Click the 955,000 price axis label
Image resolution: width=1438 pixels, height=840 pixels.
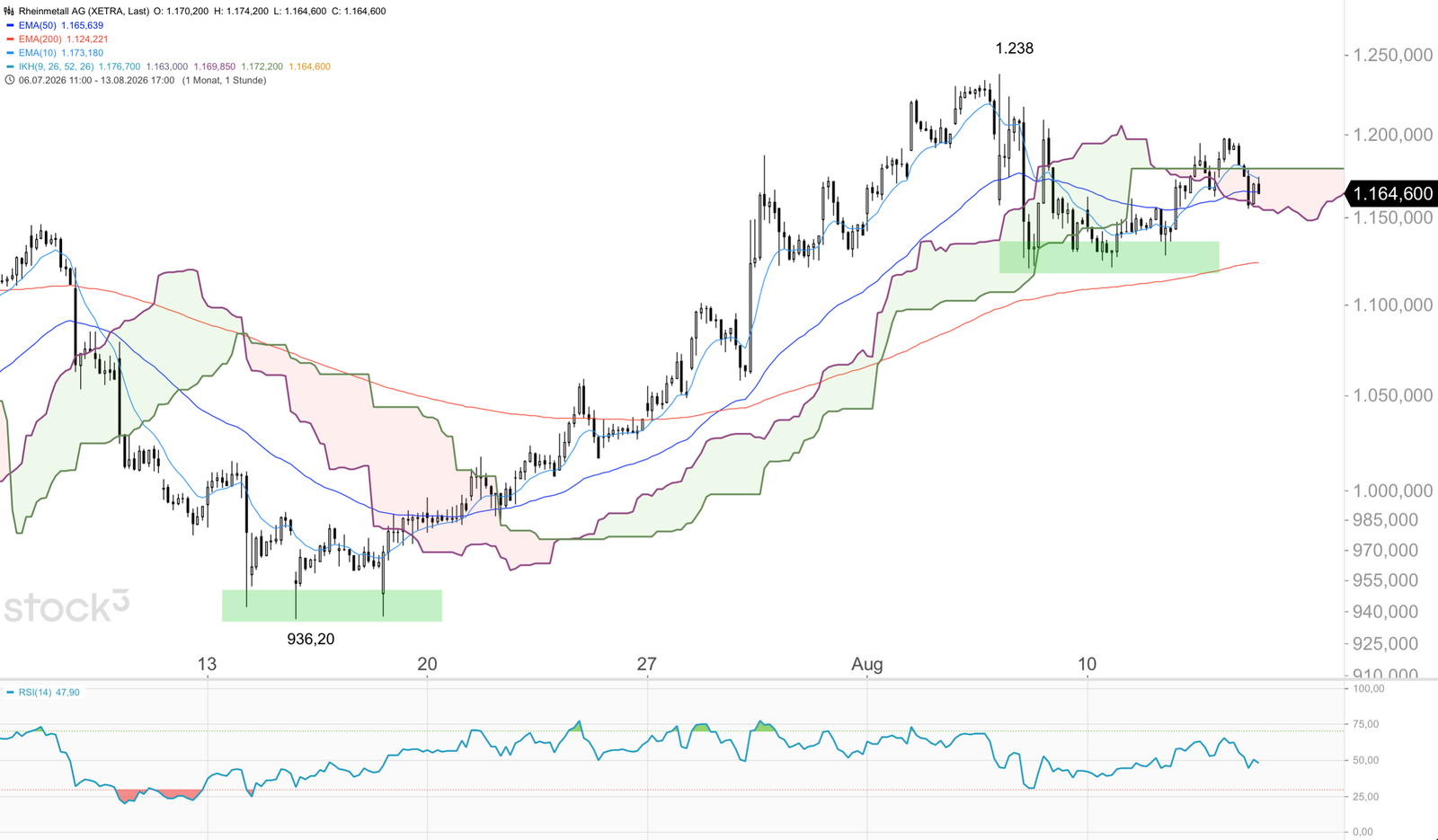click(1385, 580)
